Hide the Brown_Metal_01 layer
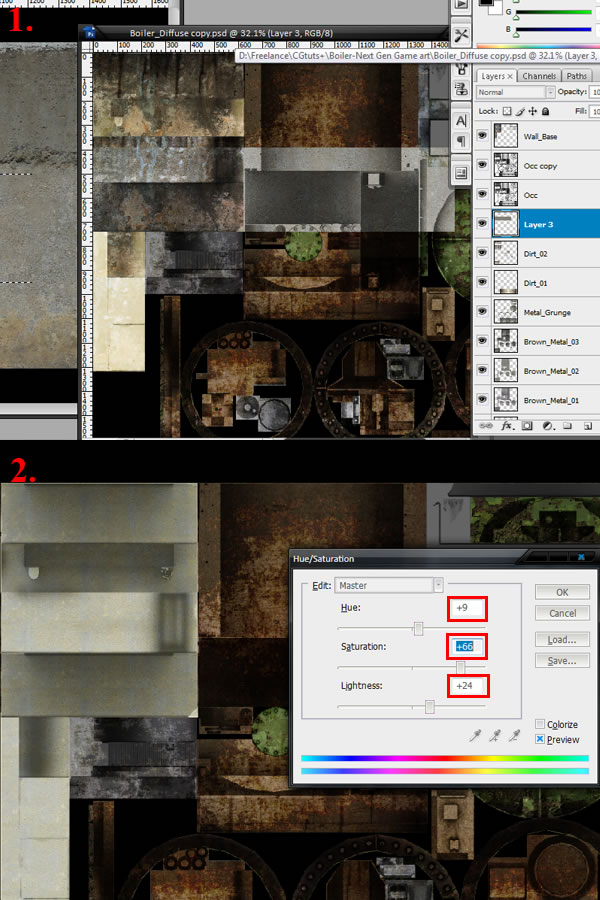 click(x=482, y=399)
